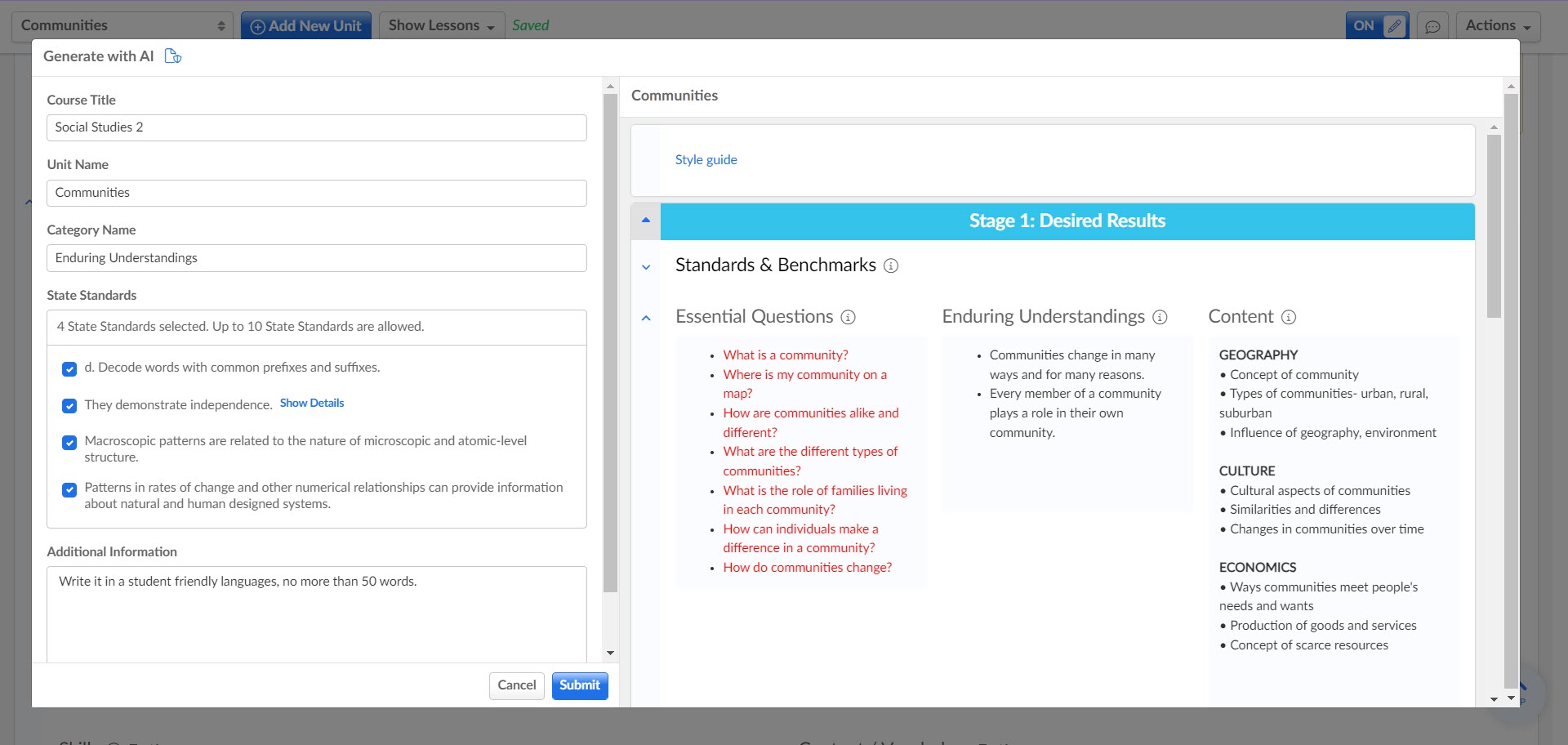Open the Show Lessons dropdown

pos(442,26)
